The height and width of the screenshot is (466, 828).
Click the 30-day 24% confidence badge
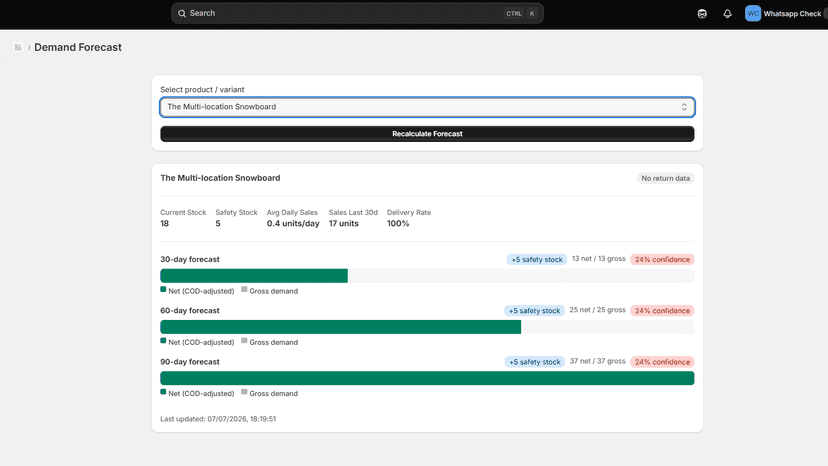coord(662,259)
